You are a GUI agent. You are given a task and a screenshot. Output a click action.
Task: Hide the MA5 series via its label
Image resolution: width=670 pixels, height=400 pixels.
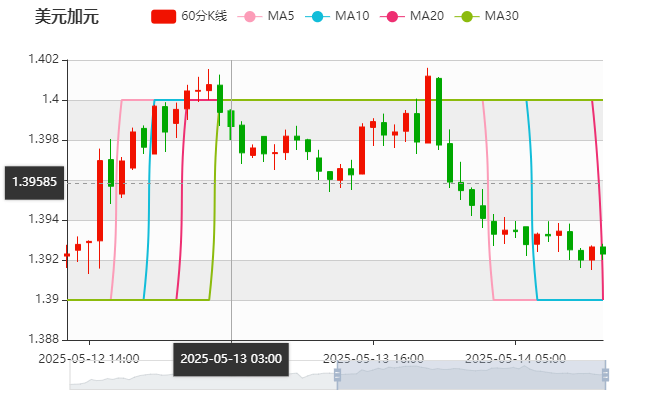tap(281, 17)
